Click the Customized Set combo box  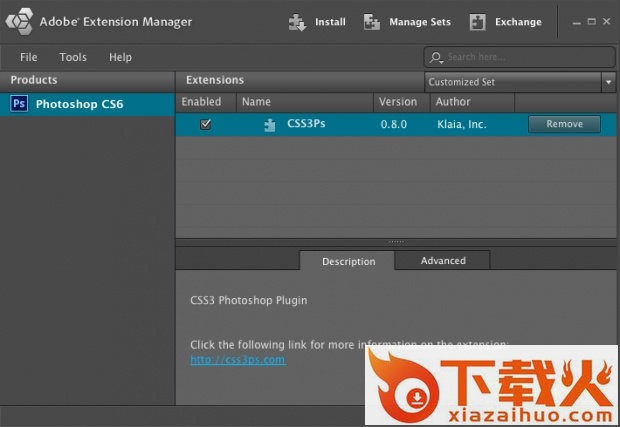coord(520,82)
